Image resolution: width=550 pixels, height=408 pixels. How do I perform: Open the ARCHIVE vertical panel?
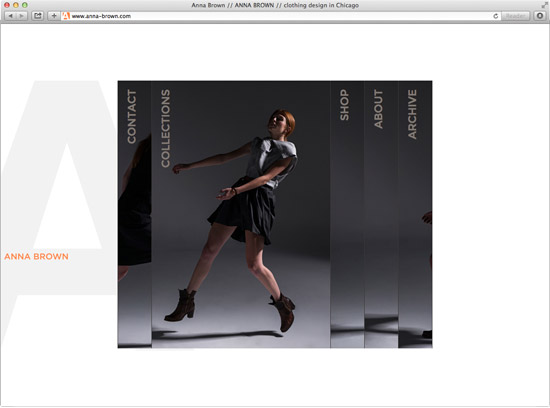[415, 214]
